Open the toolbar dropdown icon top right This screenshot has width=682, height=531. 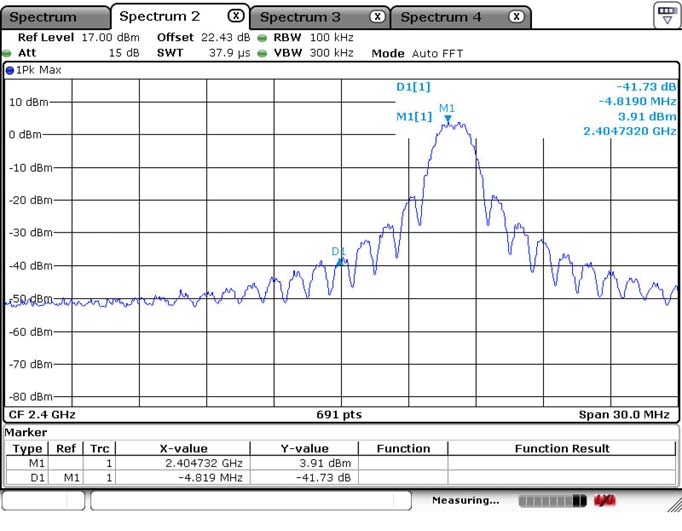[667, 15]
